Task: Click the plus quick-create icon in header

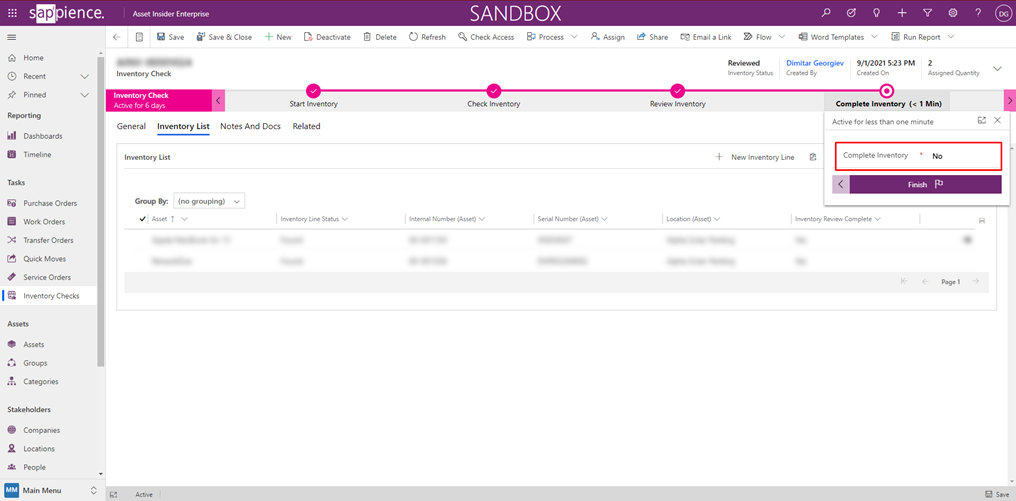Action: click(902, 13)
